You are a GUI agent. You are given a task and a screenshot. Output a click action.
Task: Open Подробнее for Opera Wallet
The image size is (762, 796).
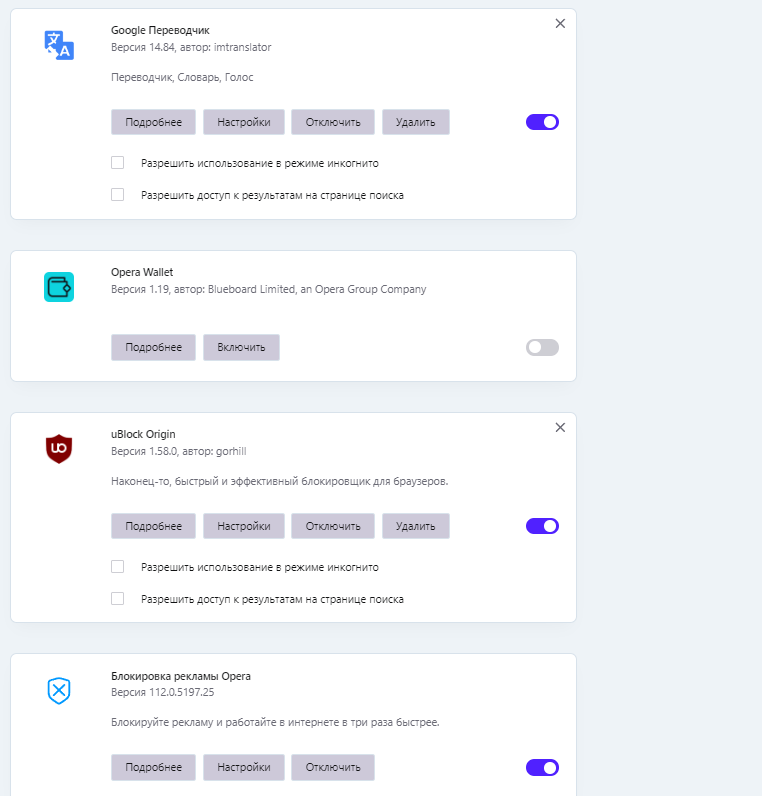point(153,347)
